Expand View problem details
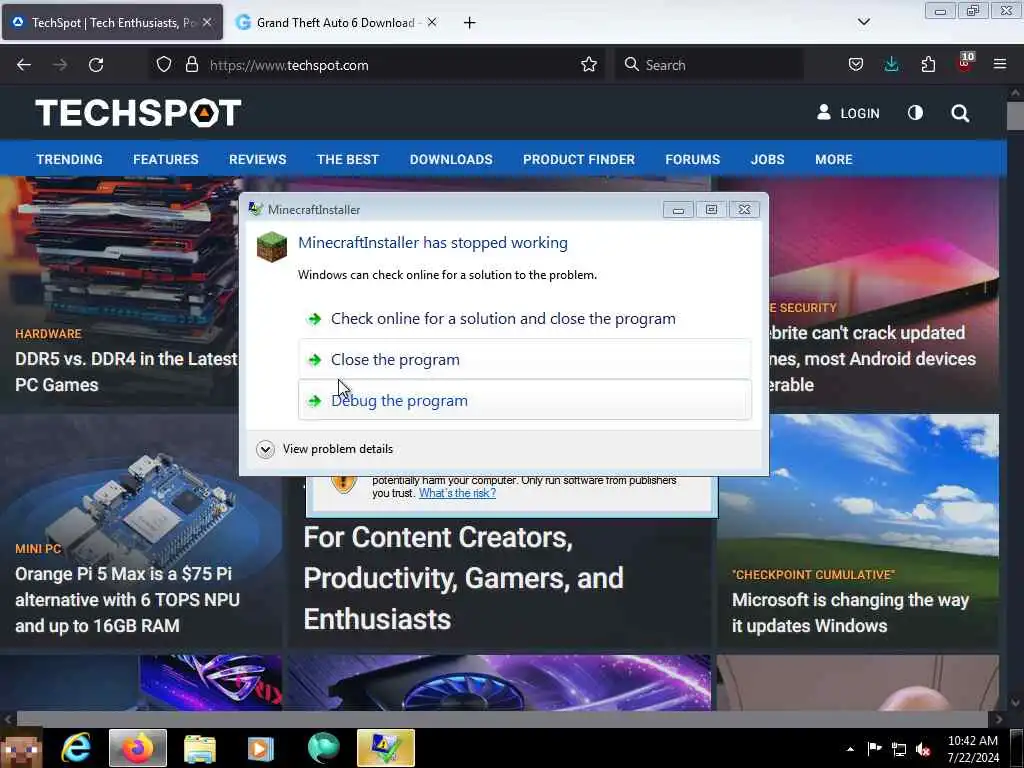Image resolution: width=1024 pixels, height=768 pixels. click(x=325, y=449)
